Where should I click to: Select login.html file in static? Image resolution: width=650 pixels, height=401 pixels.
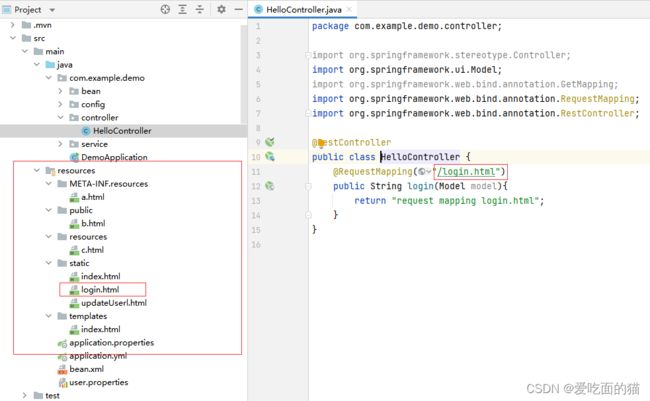100,289
